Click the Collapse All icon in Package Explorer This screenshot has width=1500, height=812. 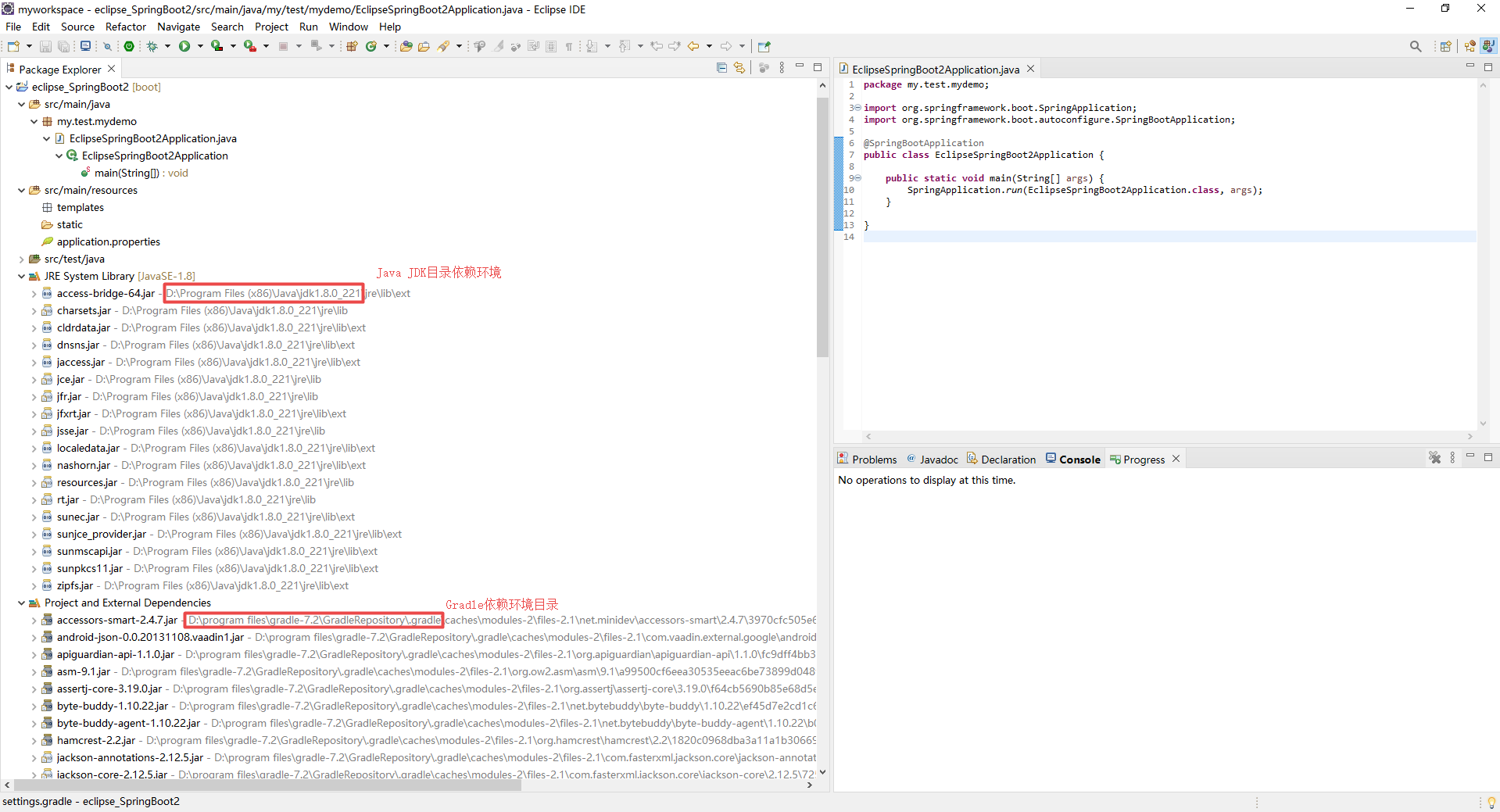pos(721,68)
